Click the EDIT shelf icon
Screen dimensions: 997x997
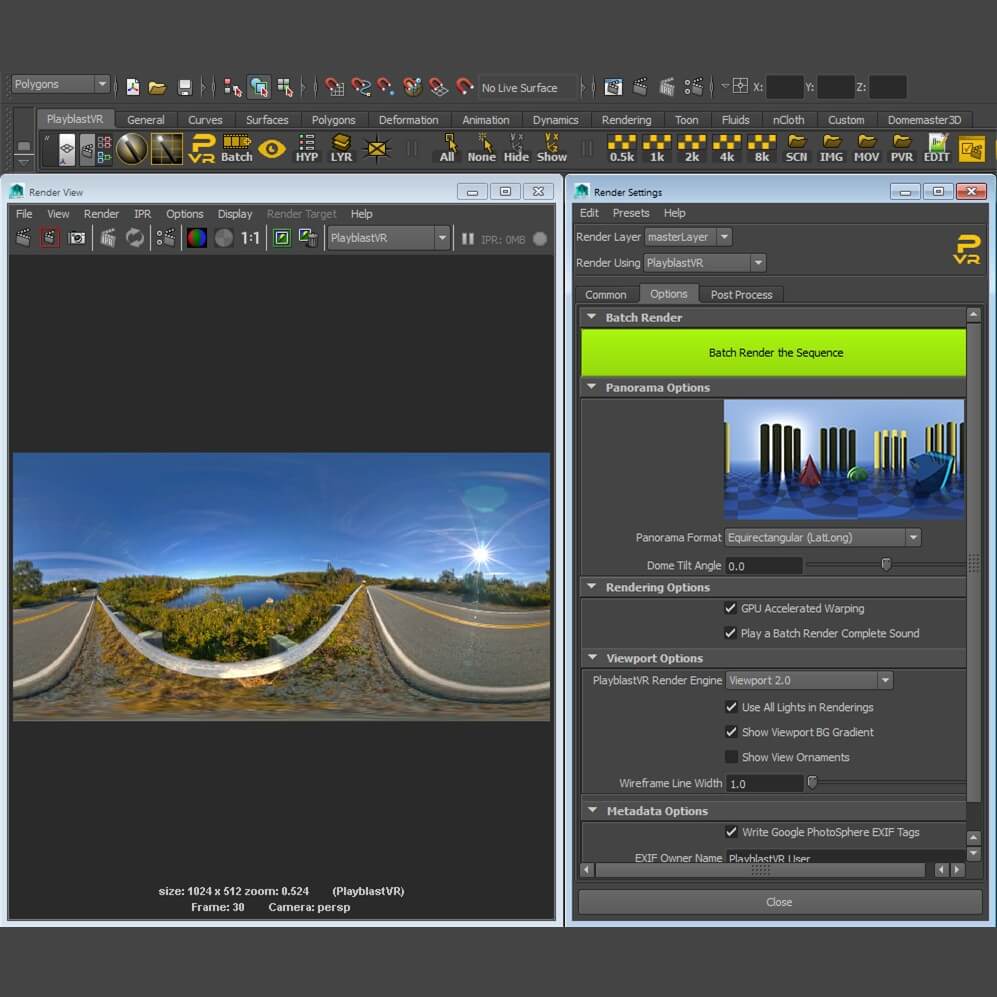click(937, 149)
